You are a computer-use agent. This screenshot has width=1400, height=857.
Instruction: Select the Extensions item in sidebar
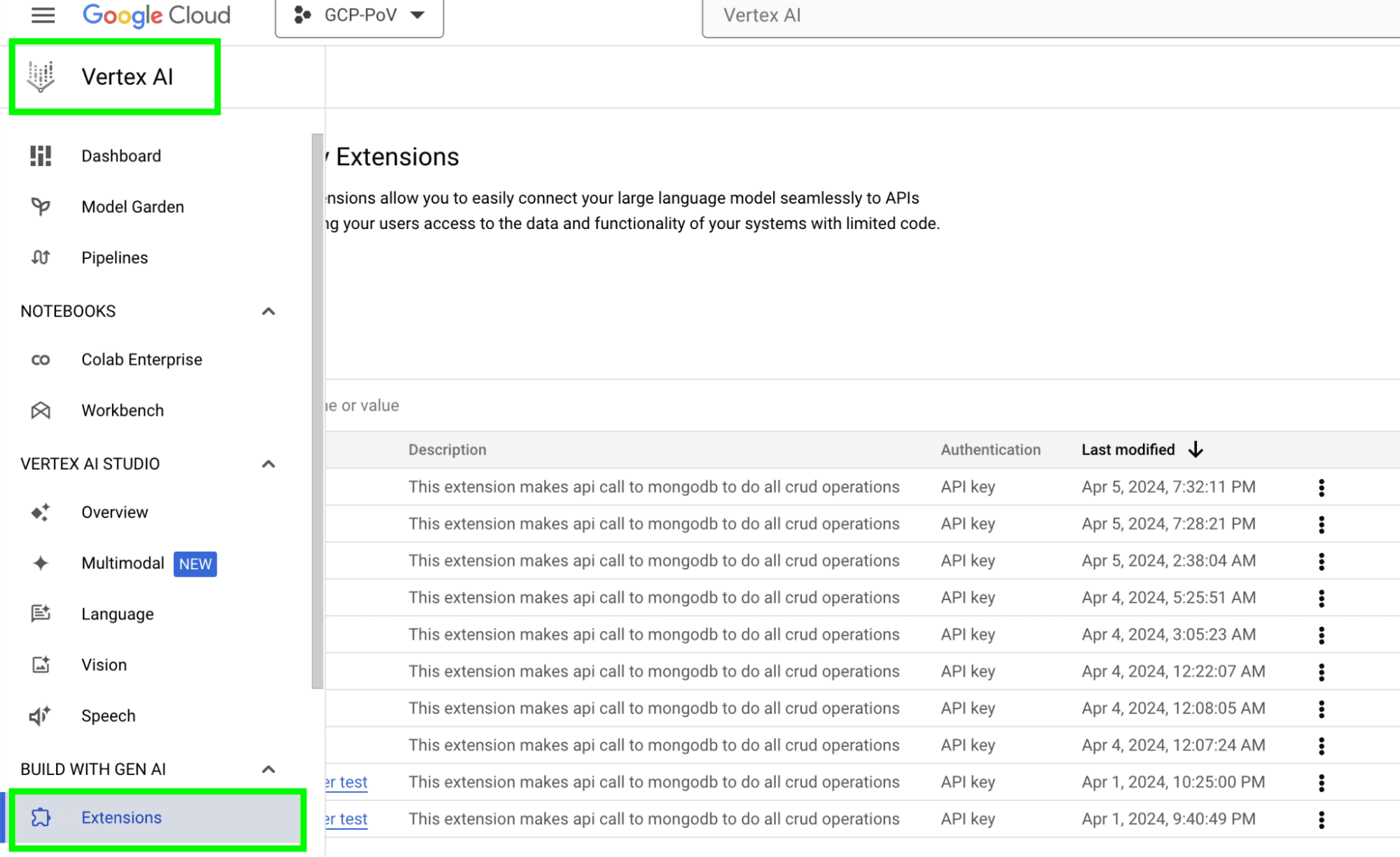pyautogui.click(x=121, y=818)
